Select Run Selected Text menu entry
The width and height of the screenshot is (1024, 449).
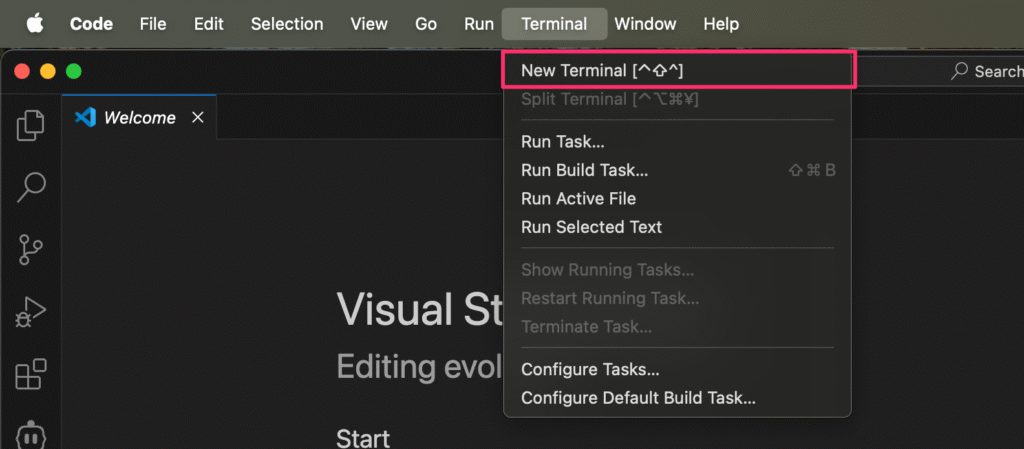(678, 227)
